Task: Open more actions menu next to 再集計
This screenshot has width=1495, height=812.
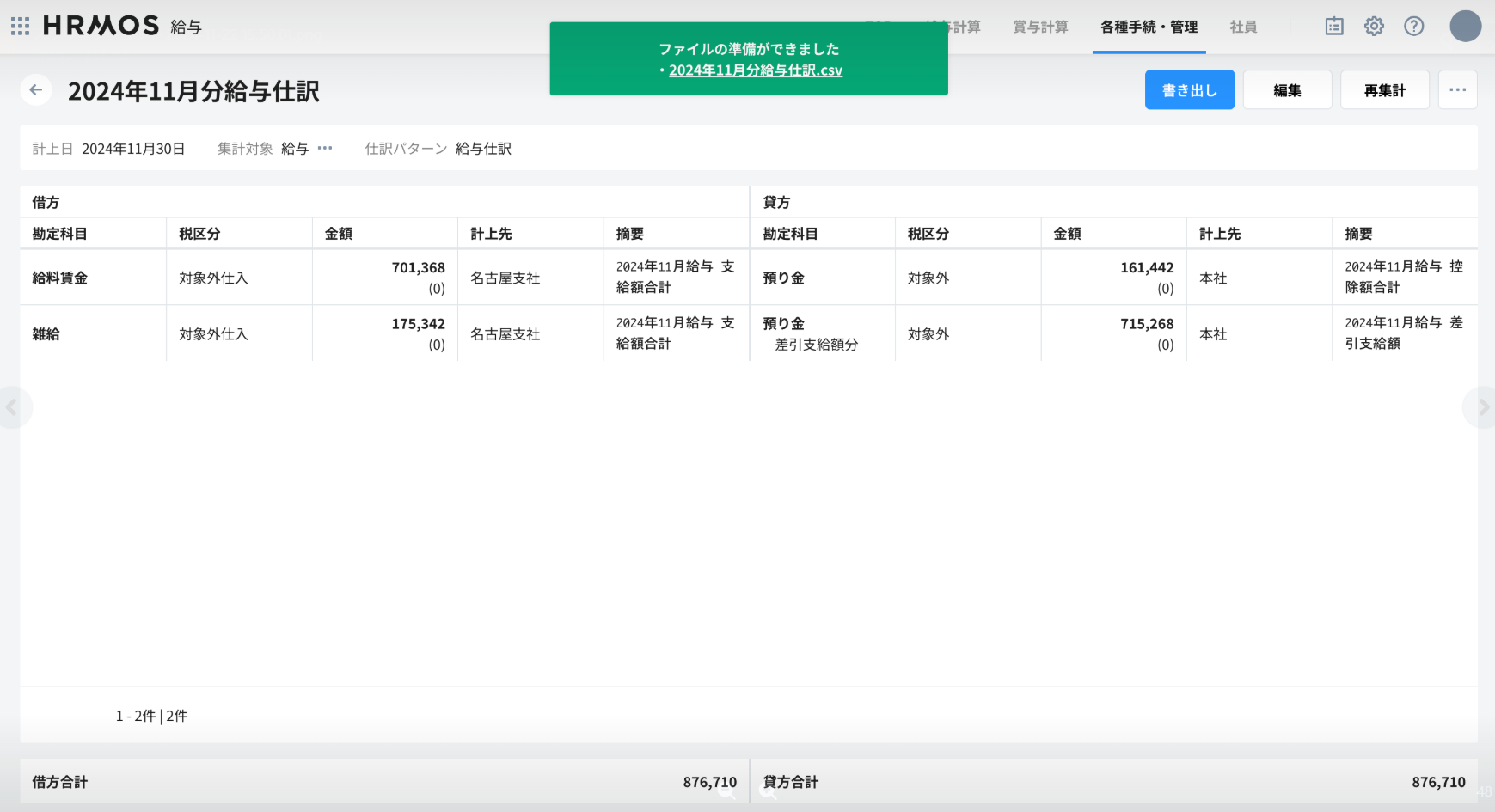Action: pos(1457,90)
